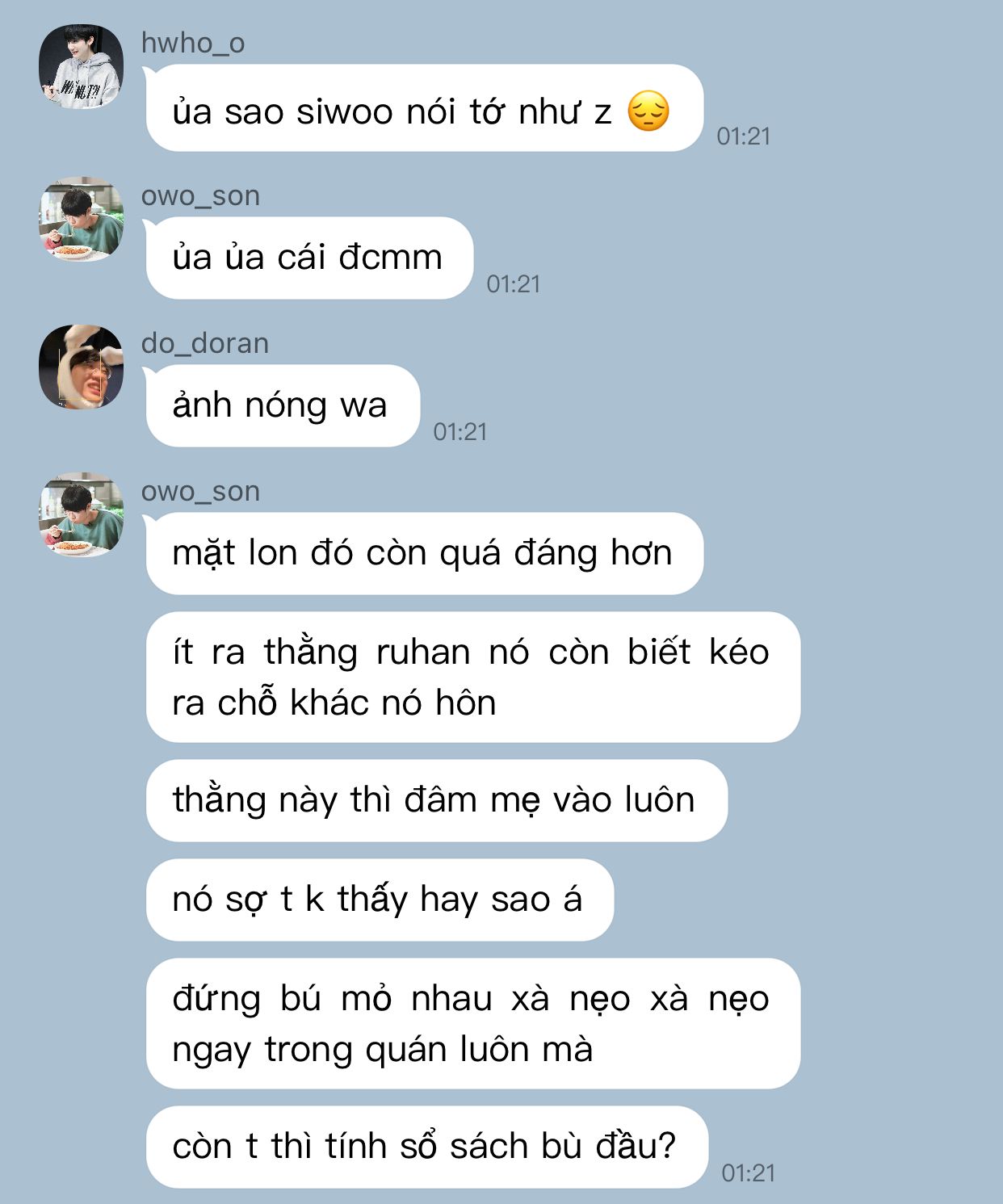Image resolution: width=1003 pixels, height=1204 pixels.
Task: Tap first owo_son avatar picture
Action: click(x=81, y=219)
